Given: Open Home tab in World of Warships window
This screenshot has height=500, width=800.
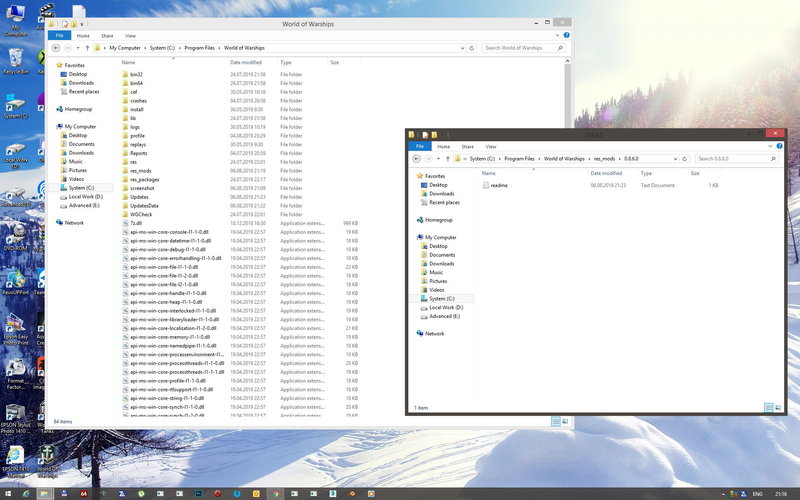Looking at the screenshot, I should [x=83, y=36].
